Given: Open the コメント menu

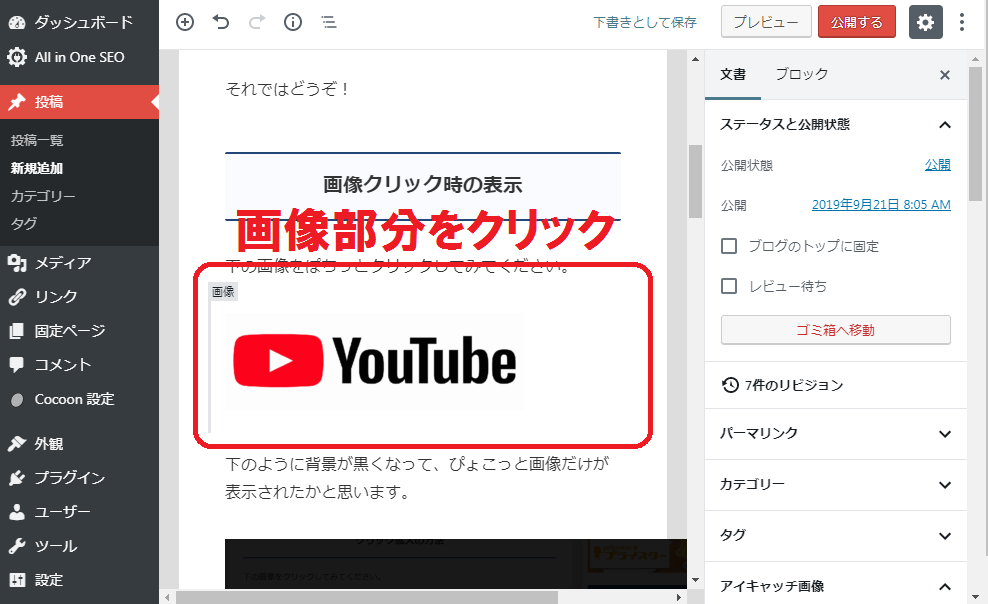Looking at the screenshot, I should pyautogui.click(x=79, y=365).
